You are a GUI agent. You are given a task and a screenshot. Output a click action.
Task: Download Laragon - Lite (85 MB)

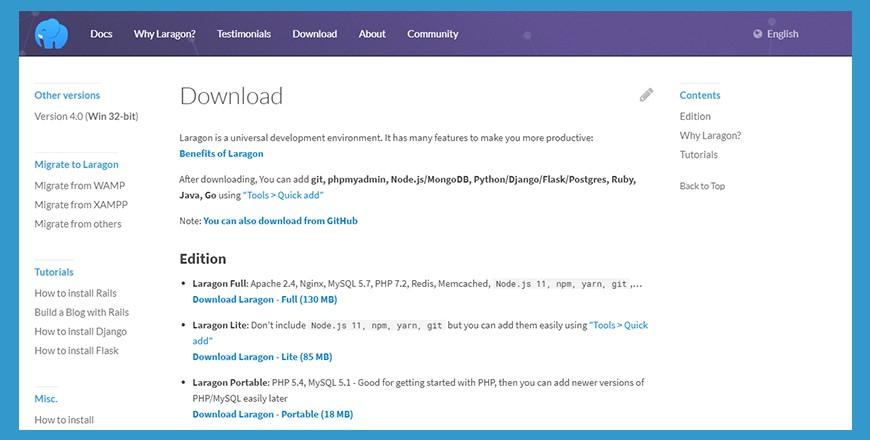pos(262,357)
